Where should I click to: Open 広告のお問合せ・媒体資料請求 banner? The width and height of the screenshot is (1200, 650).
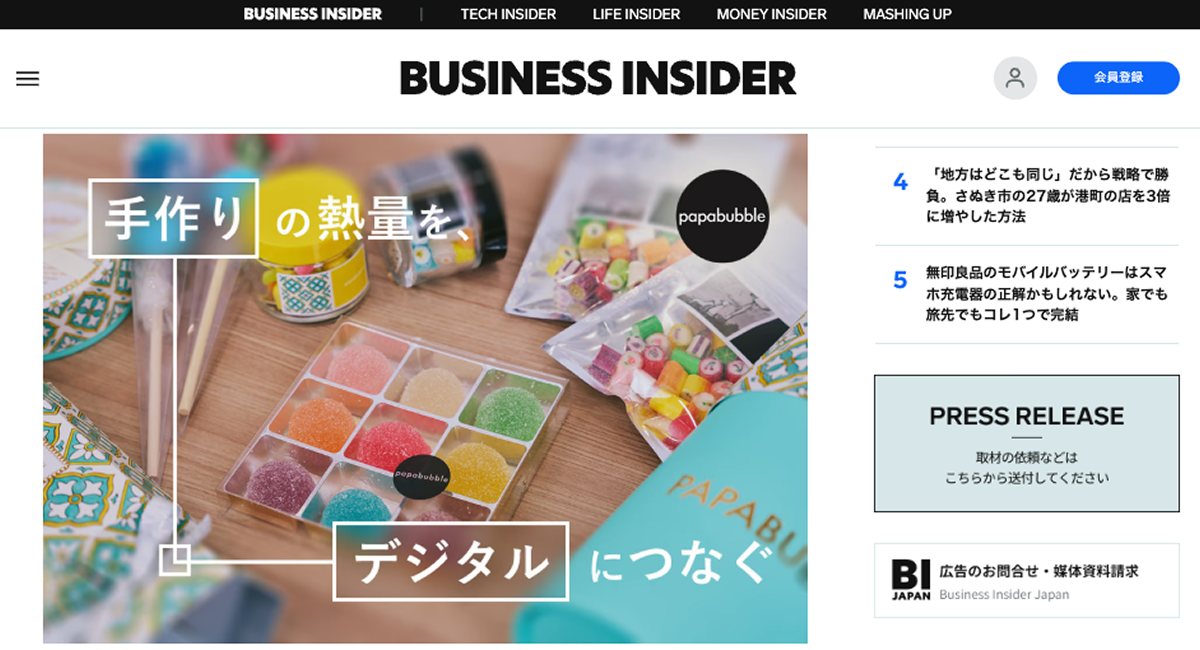1027,580
